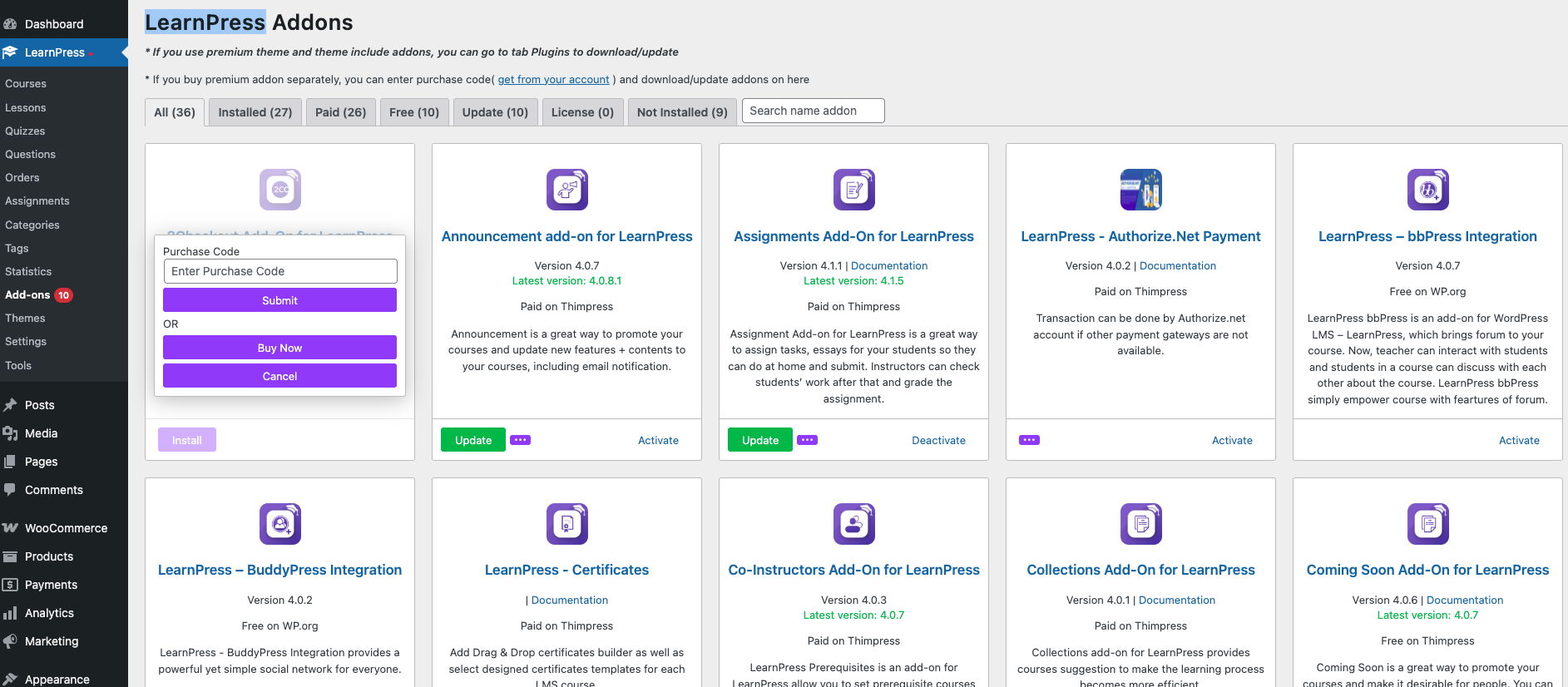Click the Announcement add-on icon
Viewport: 1568px width, 687px height.
coord(566,190)
